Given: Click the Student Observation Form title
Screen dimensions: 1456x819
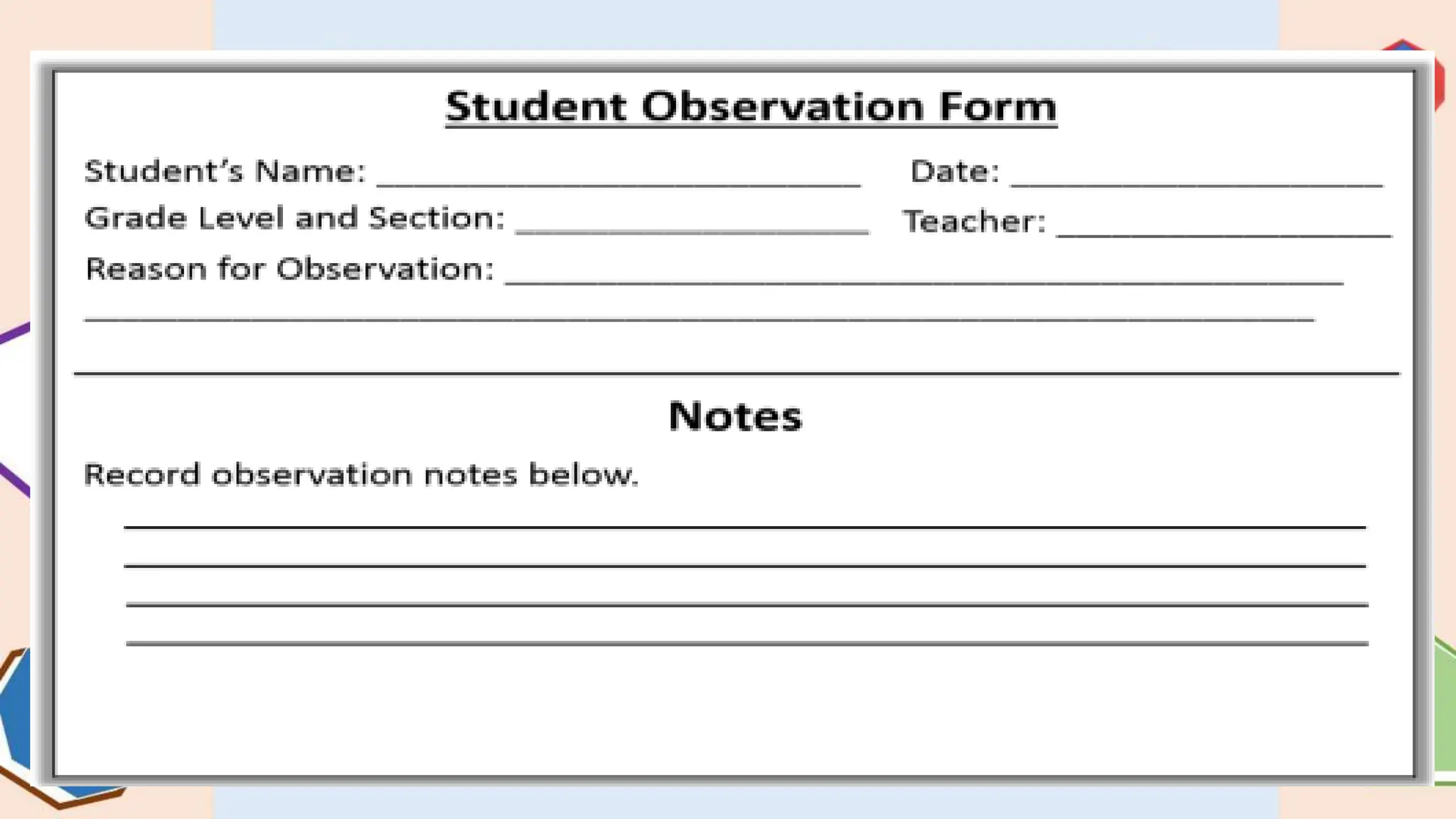Looking at the screenshot, I should pos(751,107).
